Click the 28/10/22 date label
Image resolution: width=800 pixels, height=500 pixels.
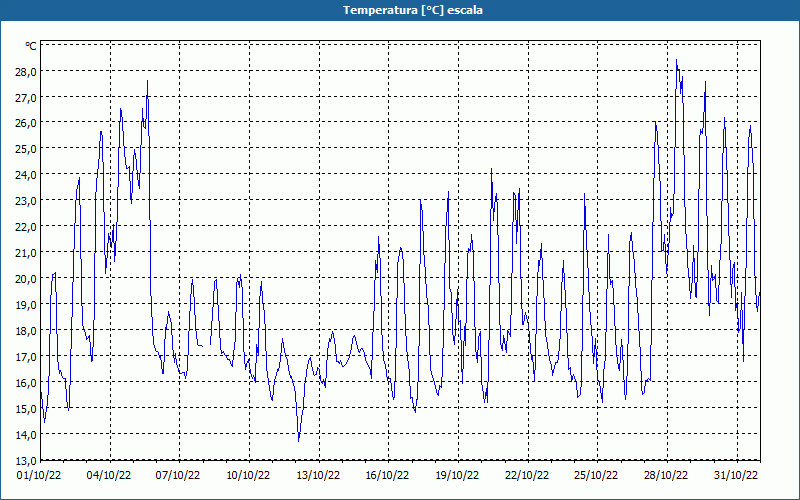pos(666,476)
